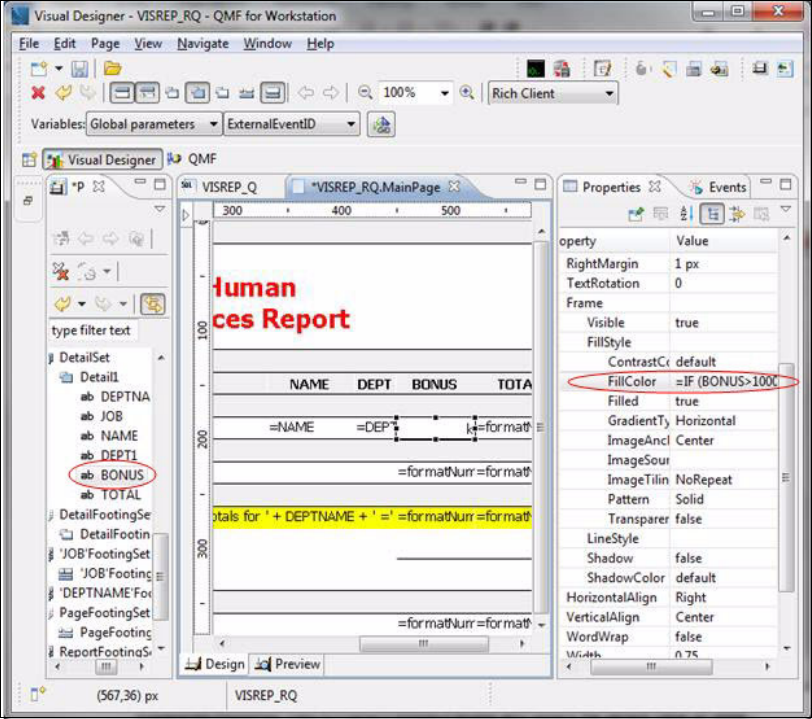Switch to the Events tab
Image resolution: width=812 pixels, height=719 pixels.
(719, 187)
